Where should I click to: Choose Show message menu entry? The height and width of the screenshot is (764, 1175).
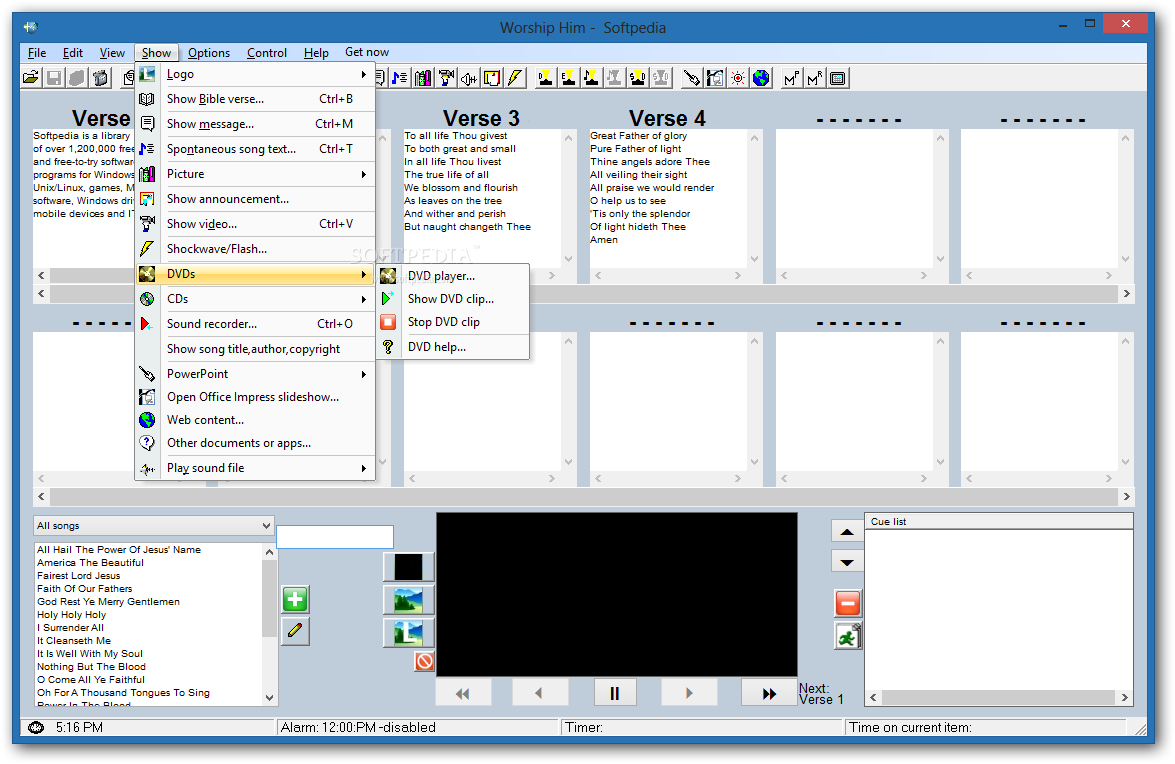pyautogui.click(x=256, y=124)
